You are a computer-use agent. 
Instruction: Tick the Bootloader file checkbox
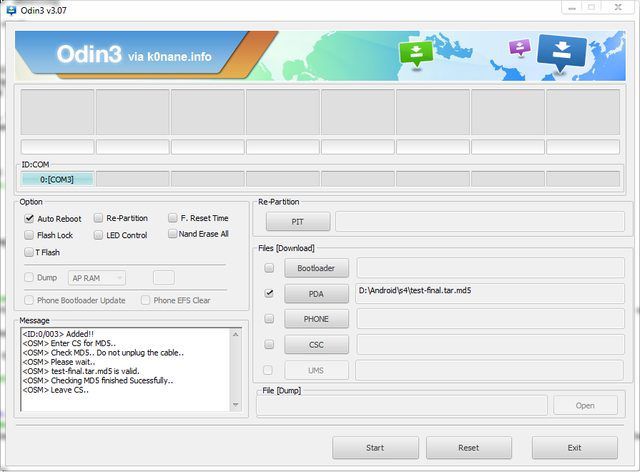(x=268, y=268)
